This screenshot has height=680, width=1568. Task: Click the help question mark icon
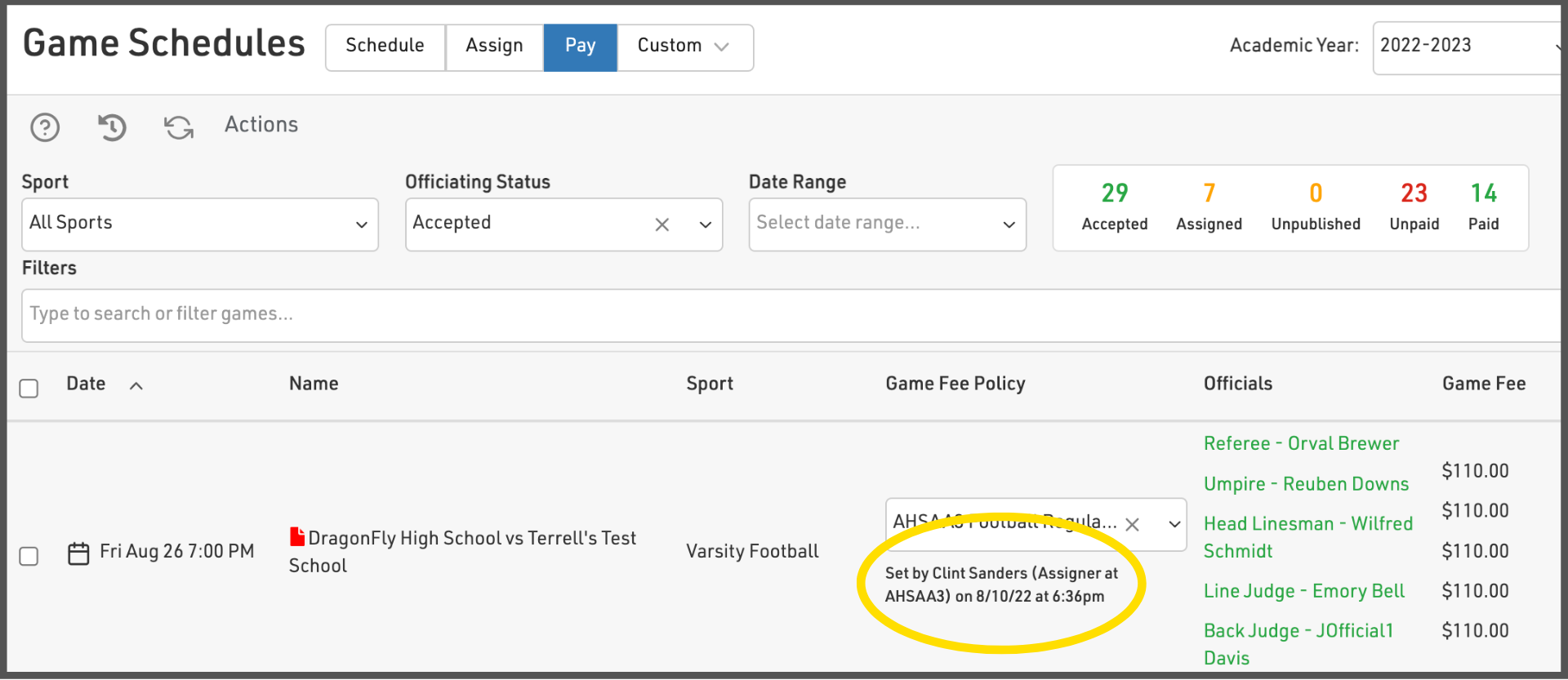(45, 127)
